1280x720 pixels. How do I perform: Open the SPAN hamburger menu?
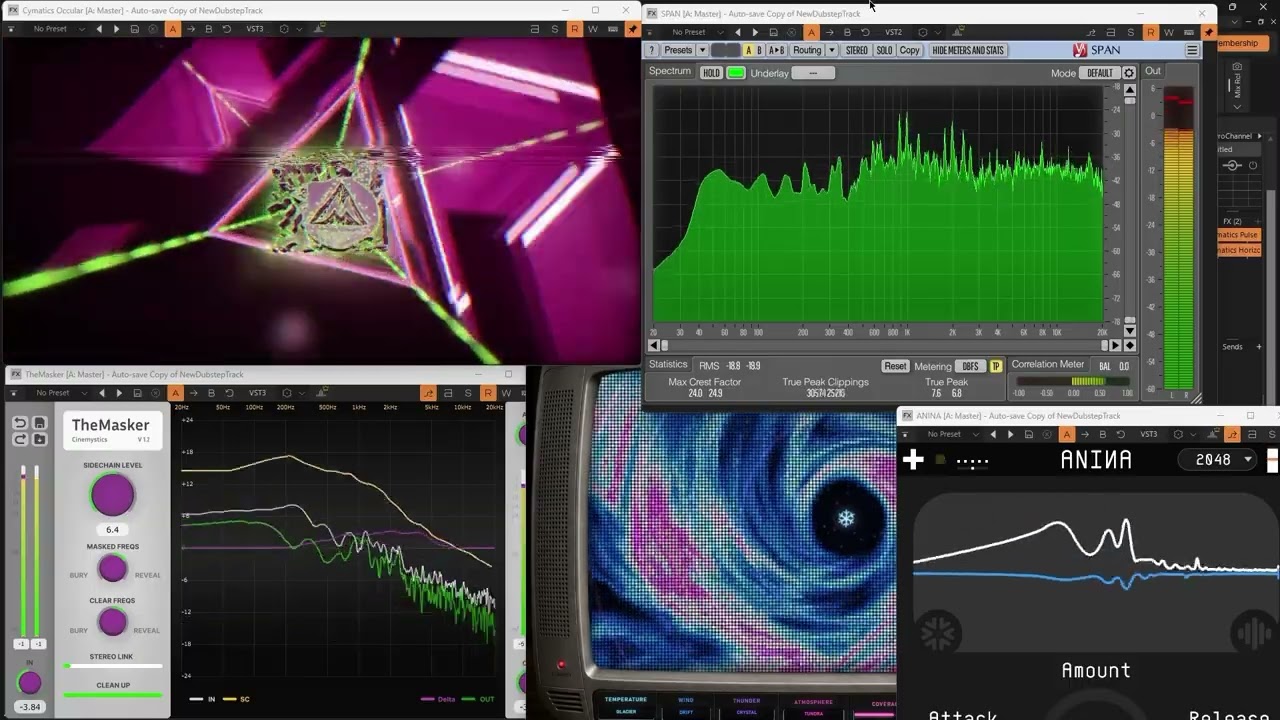pyautogui.click(x=1192, y=50)
